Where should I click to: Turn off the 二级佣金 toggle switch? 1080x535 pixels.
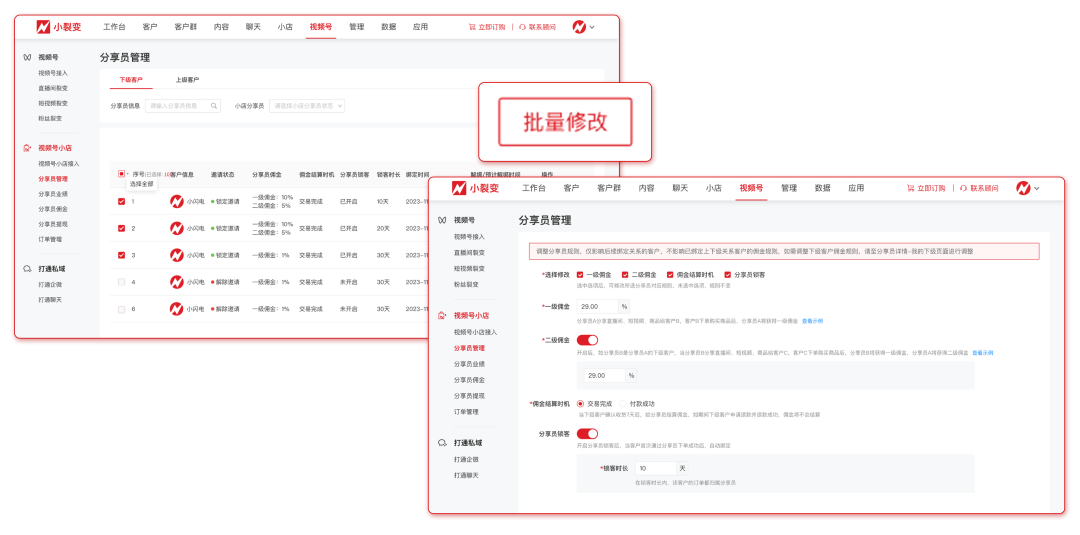point(588,340)
